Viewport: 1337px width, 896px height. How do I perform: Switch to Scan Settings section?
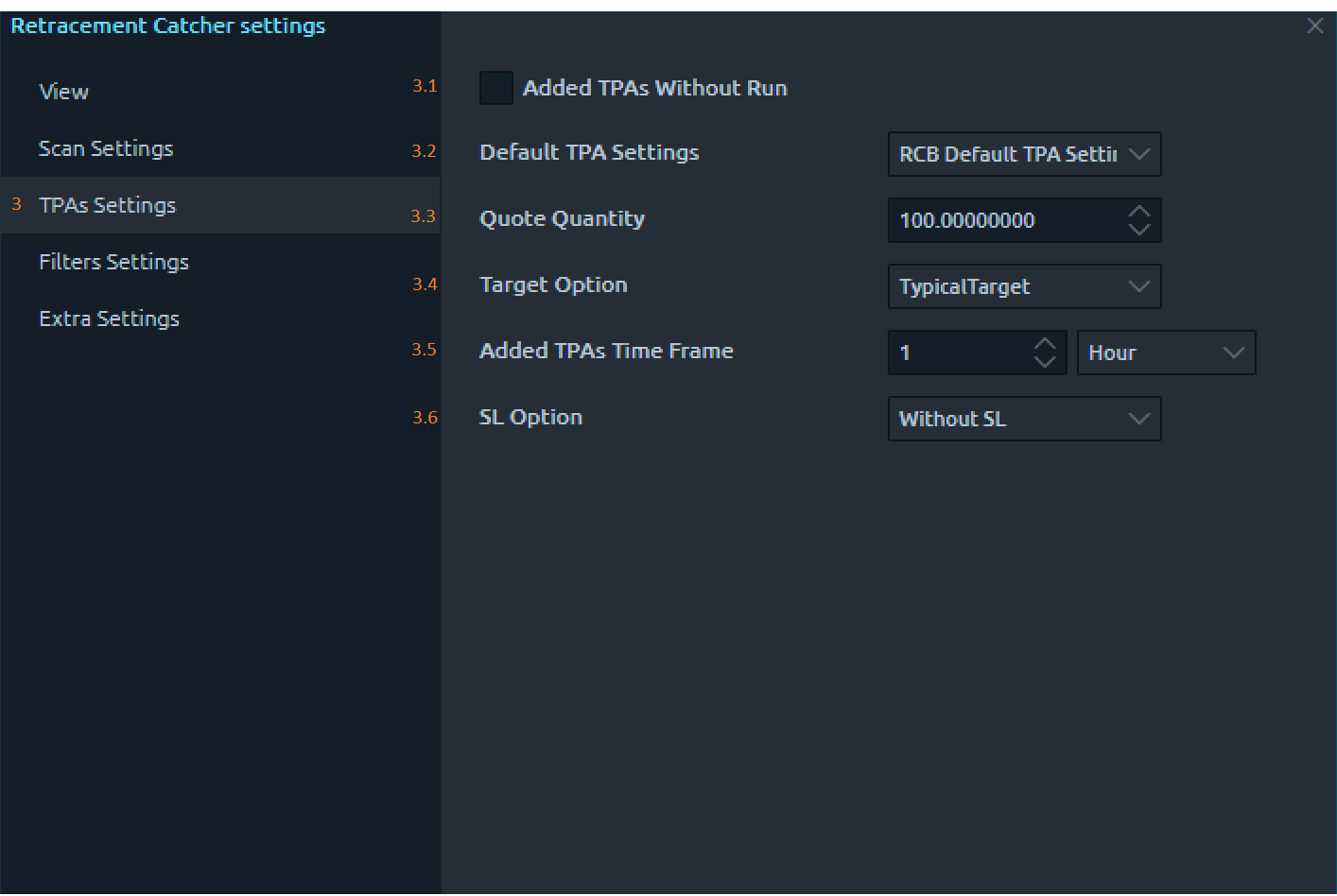tap(106, 148)
